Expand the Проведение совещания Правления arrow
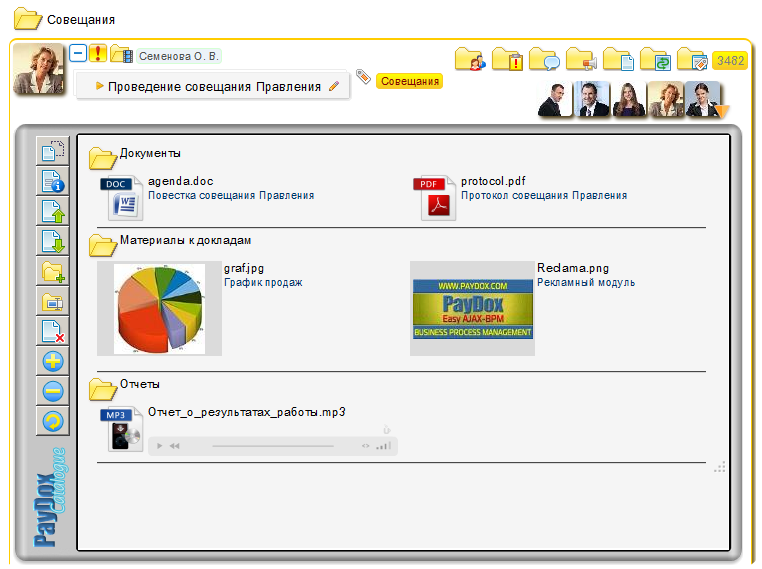The image size is (762, 569). click(100, 87)
